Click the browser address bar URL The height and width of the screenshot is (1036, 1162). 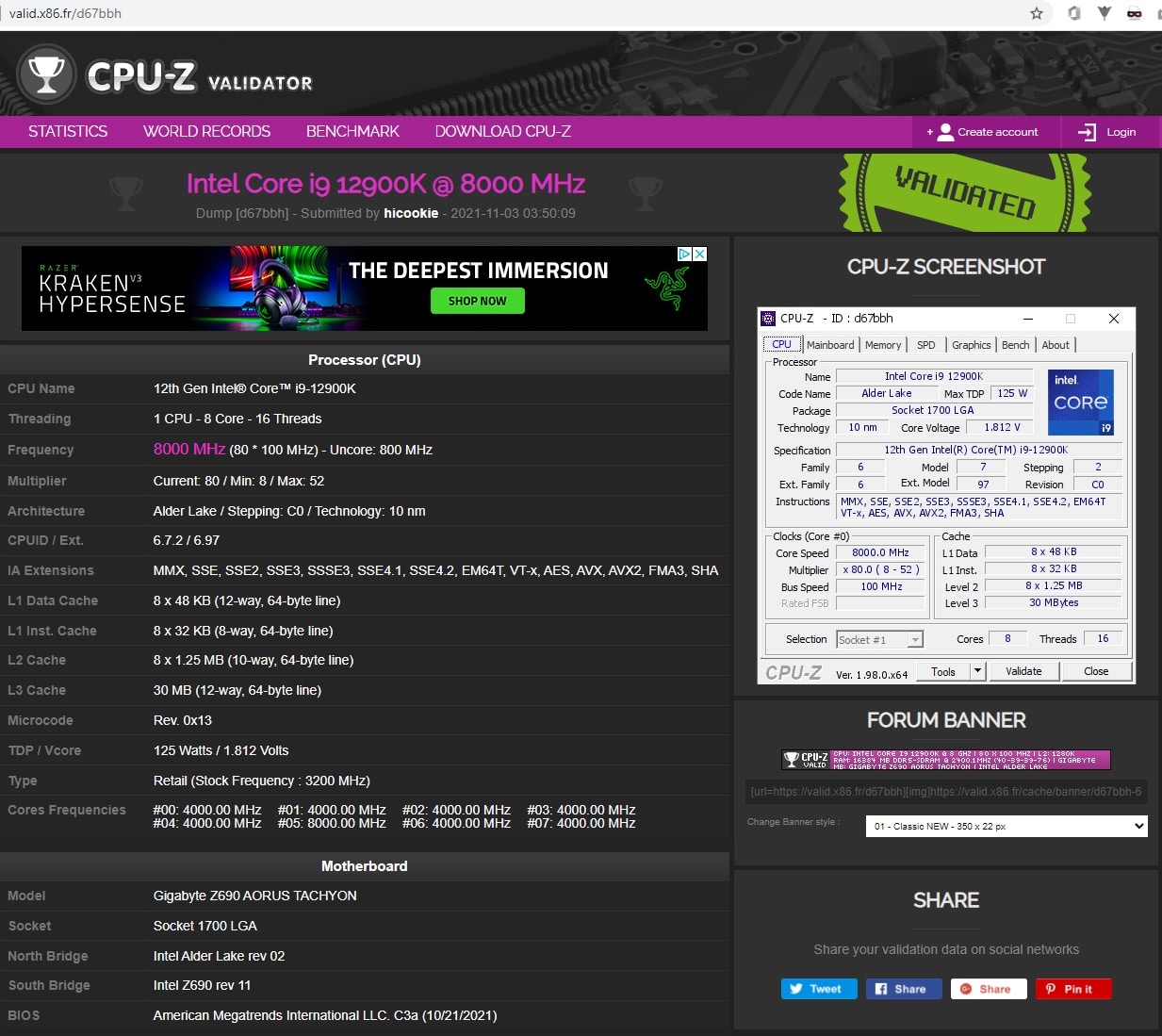point(65,13)
